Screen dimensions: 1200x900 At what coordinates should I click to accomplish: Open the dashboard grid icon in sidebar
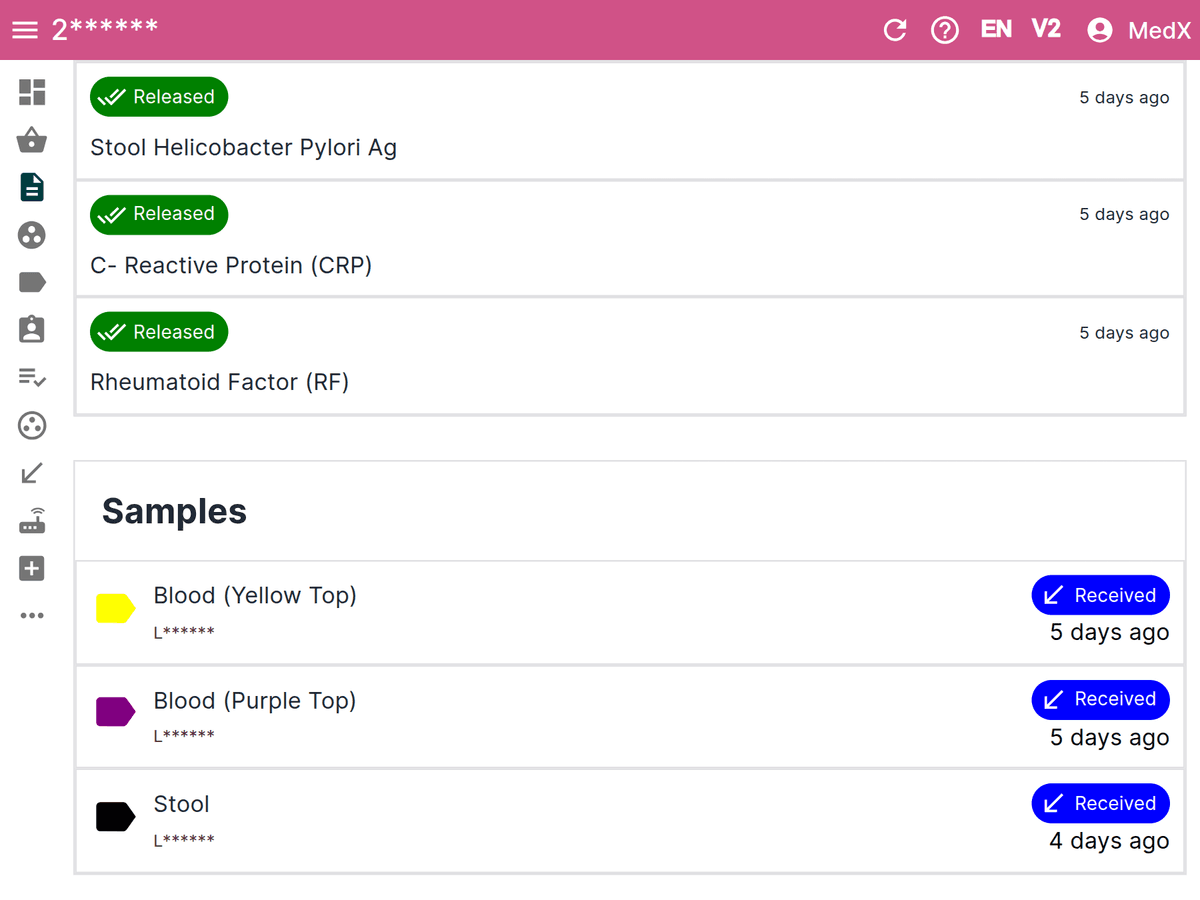pos(32,92)
